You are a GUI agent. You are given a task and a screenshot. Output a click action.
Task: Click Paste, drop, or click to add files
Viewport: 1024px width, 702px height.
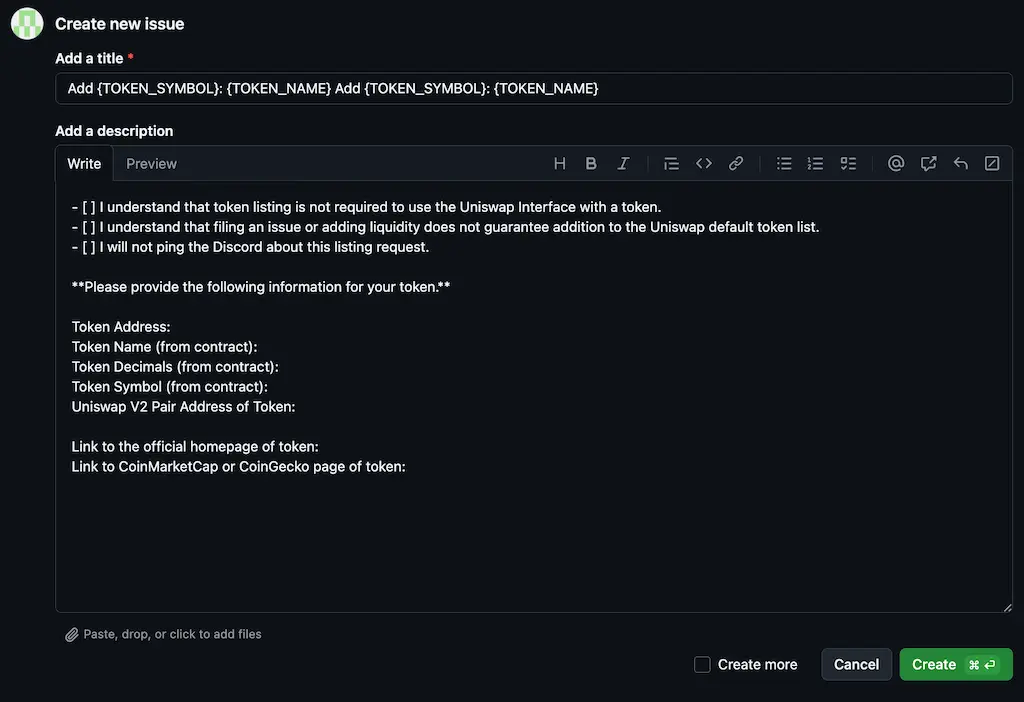coord(172,634)
